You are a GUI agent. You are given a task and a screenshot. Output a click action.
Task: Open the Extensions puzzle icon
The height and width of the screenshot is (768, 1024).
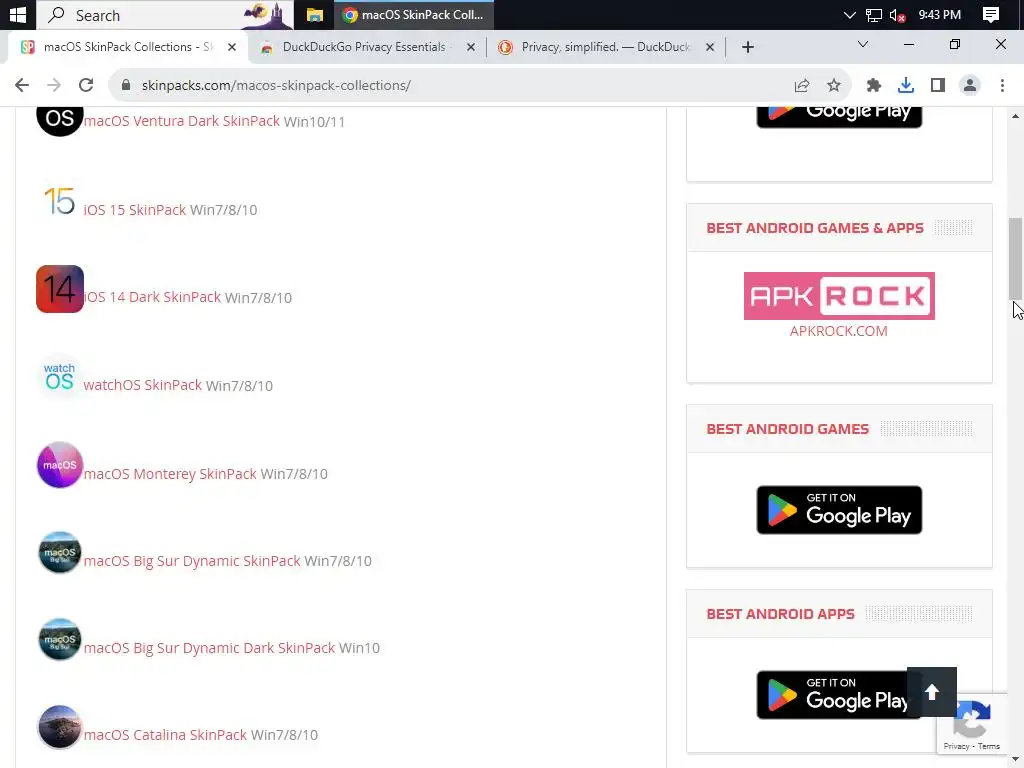[x=873, y=86]
